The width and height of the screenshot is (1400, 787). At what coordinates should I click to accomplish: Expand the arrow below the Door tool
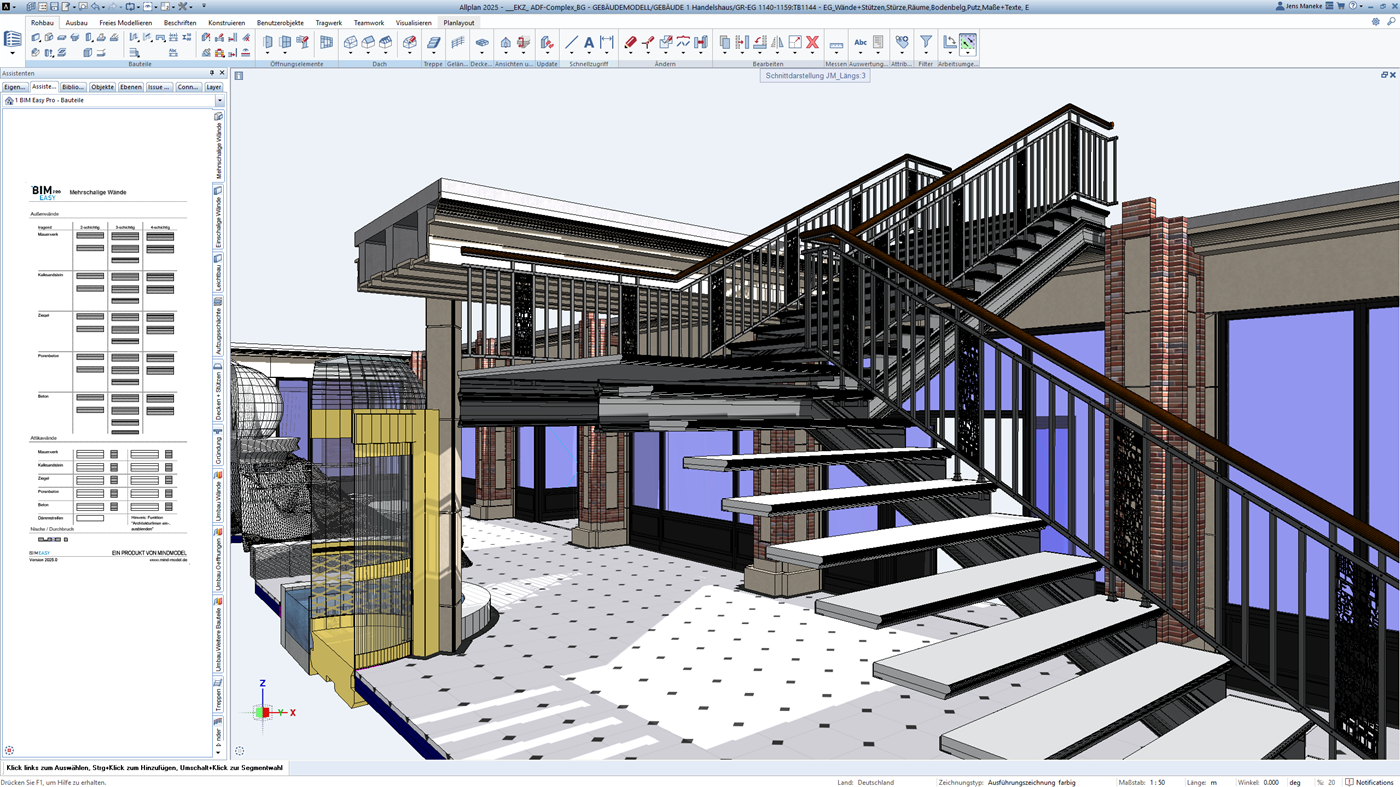[x=268, y=53]
